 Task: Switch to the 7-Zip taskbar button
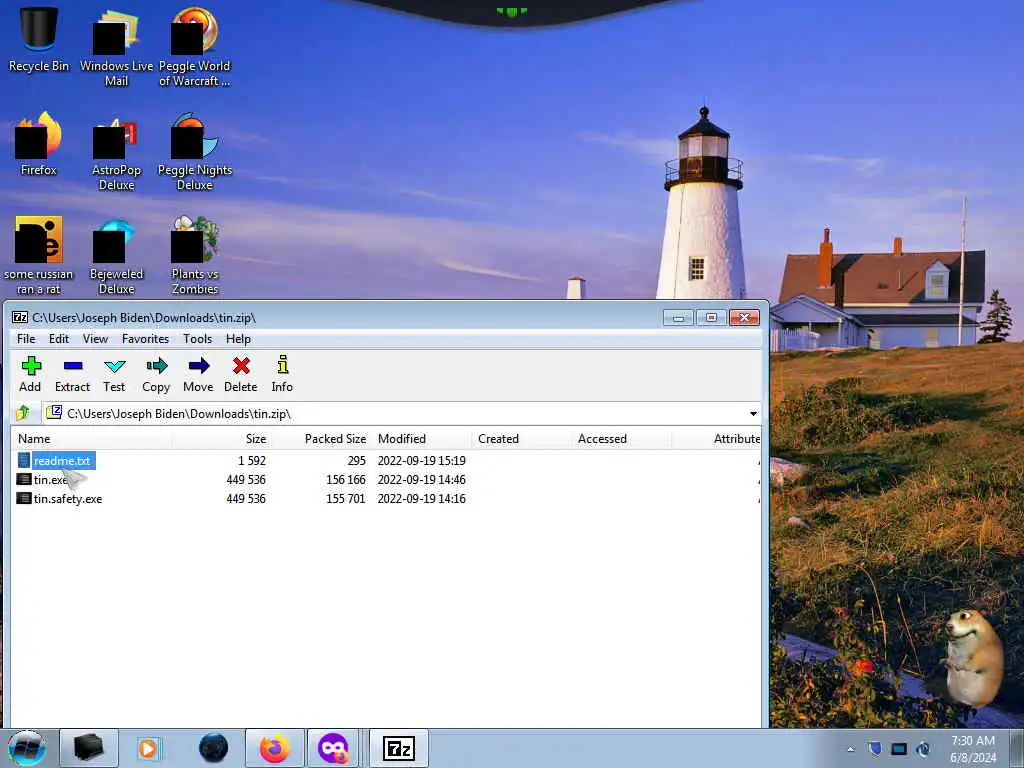[x=399, y=748]
